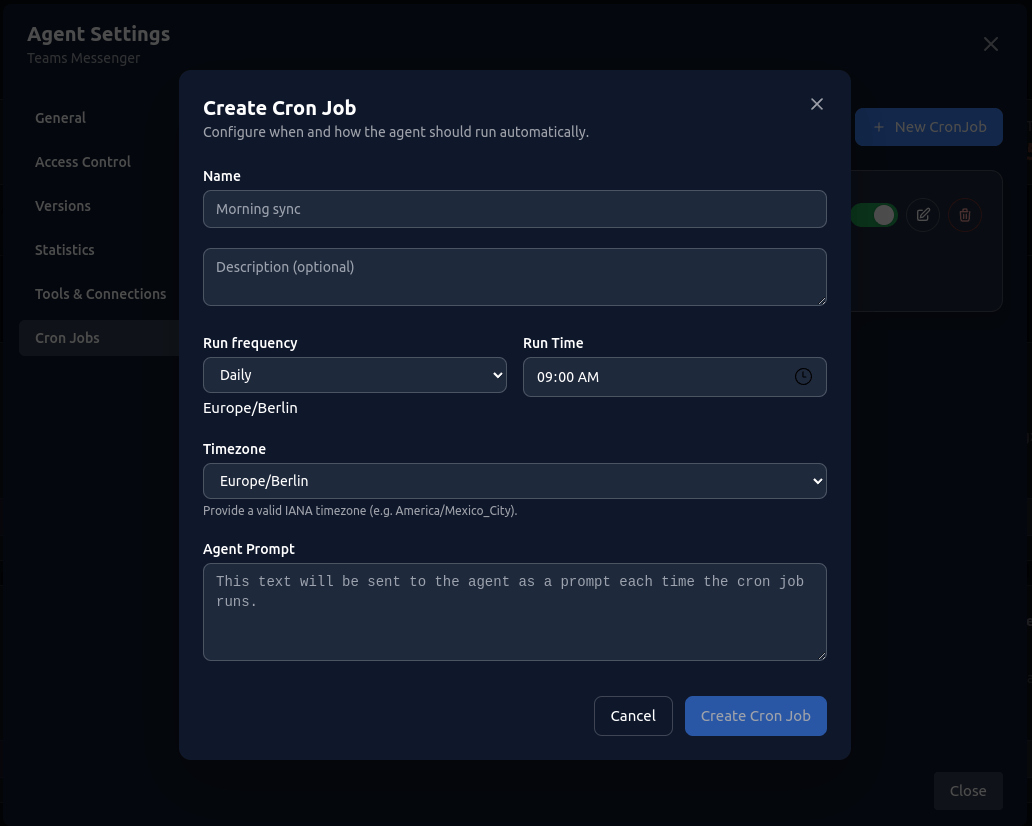Screen dimensions: 1032x826
Task: Click the Europe/Berlin text under Run frequency
Action: tap(250, 408)
